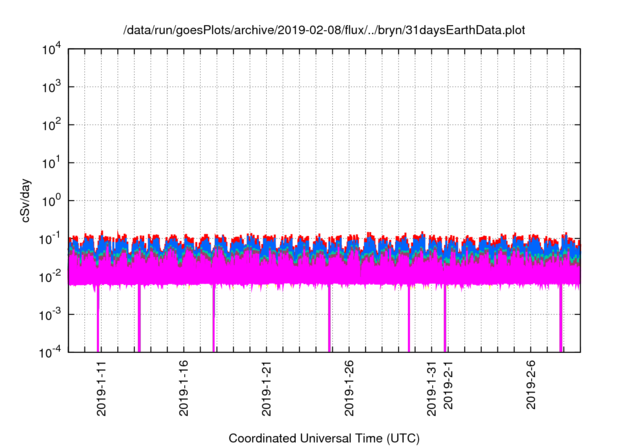Screen dimensions: 640x448
Task: Click the 10^2 y-axis tick label
Action: [x=51, y=125]
